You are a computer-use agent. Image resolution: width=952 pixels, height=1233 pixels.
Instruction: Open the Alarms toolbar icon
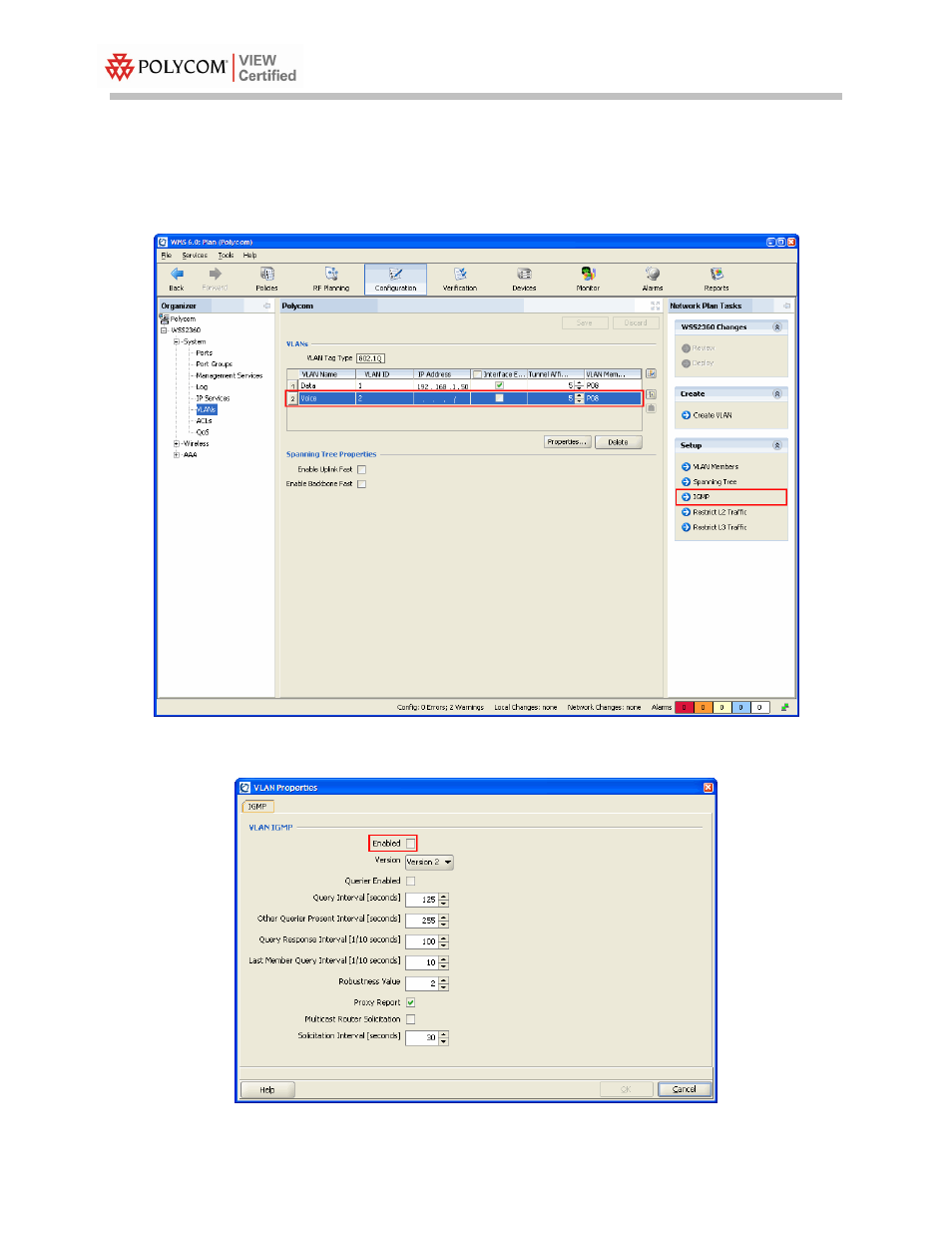click(653, 274)
